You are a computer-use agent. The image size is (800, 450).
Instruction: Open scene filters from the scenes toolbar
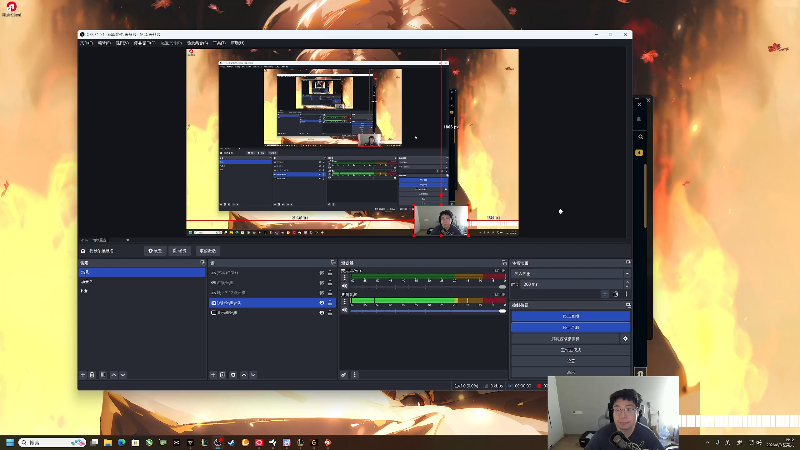(x=103, y=375)
